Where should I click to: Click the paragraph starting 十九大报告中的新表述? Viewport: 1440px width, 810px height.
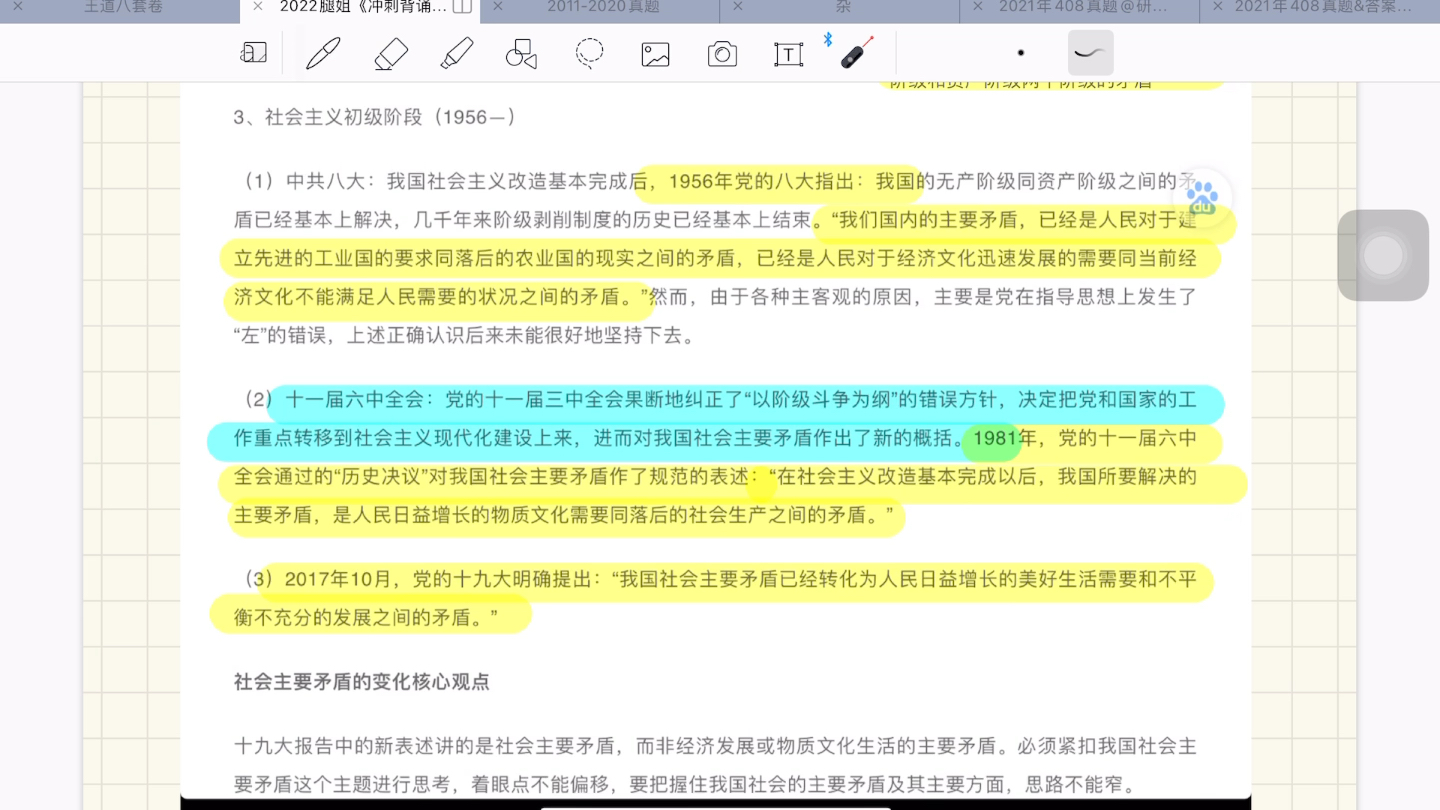click(715, 765)
